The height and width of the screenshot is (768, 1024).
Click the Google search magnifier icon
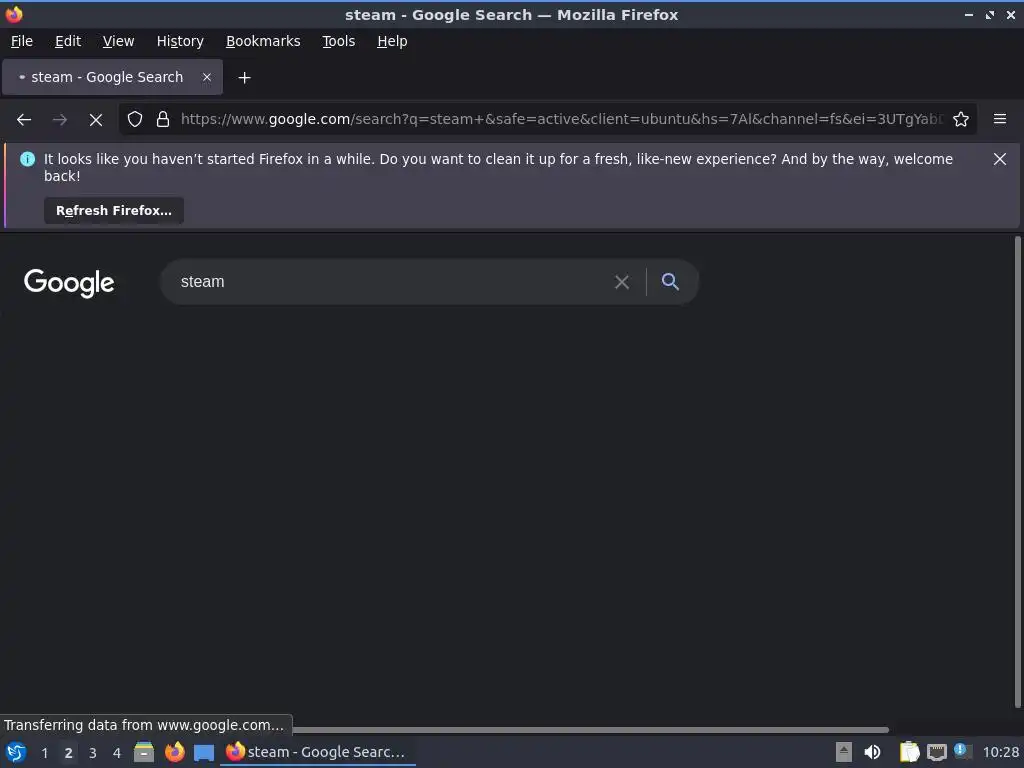click(x=670, y=281)
